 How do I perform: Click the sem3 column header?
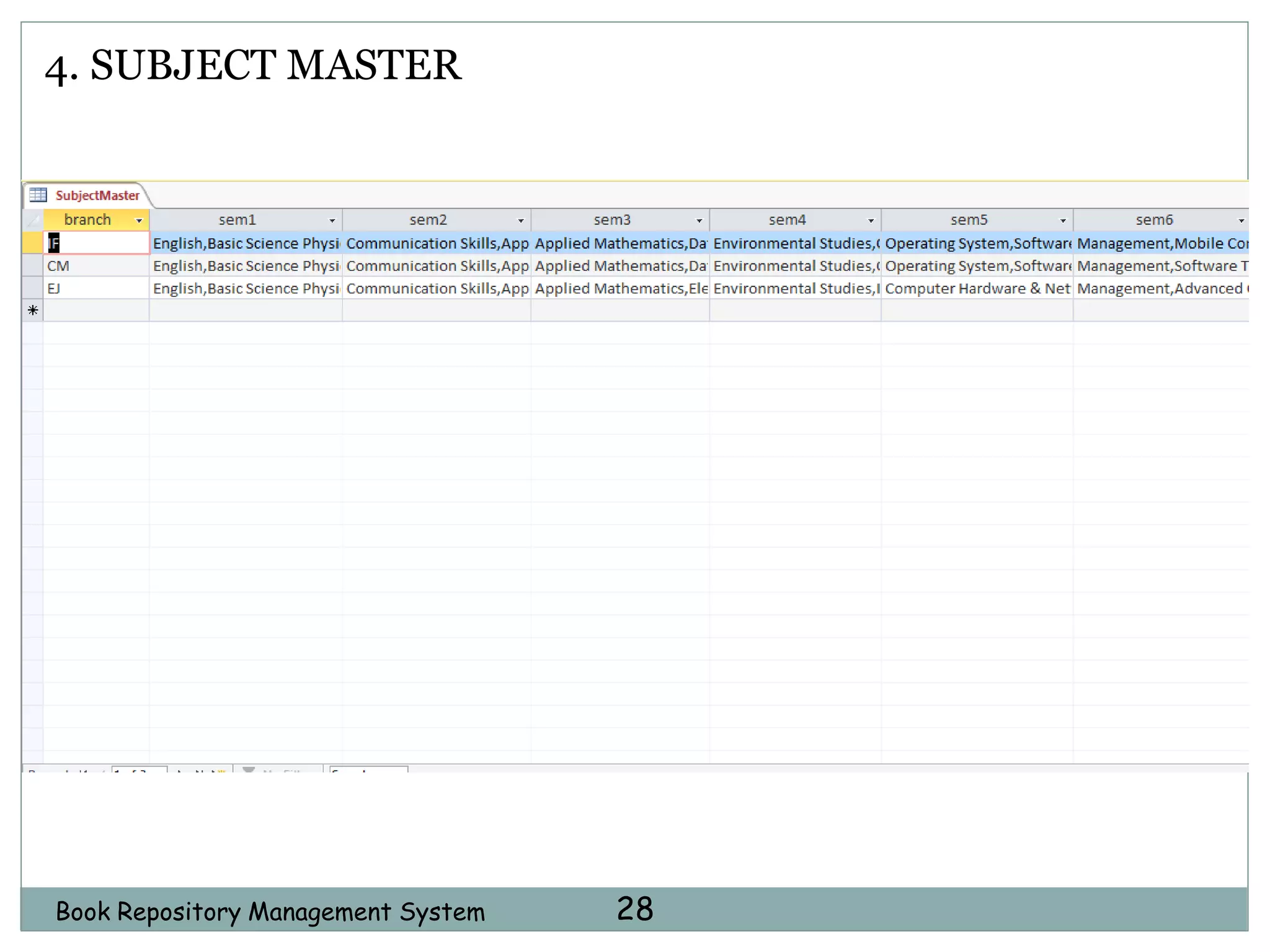pos(621,220)
